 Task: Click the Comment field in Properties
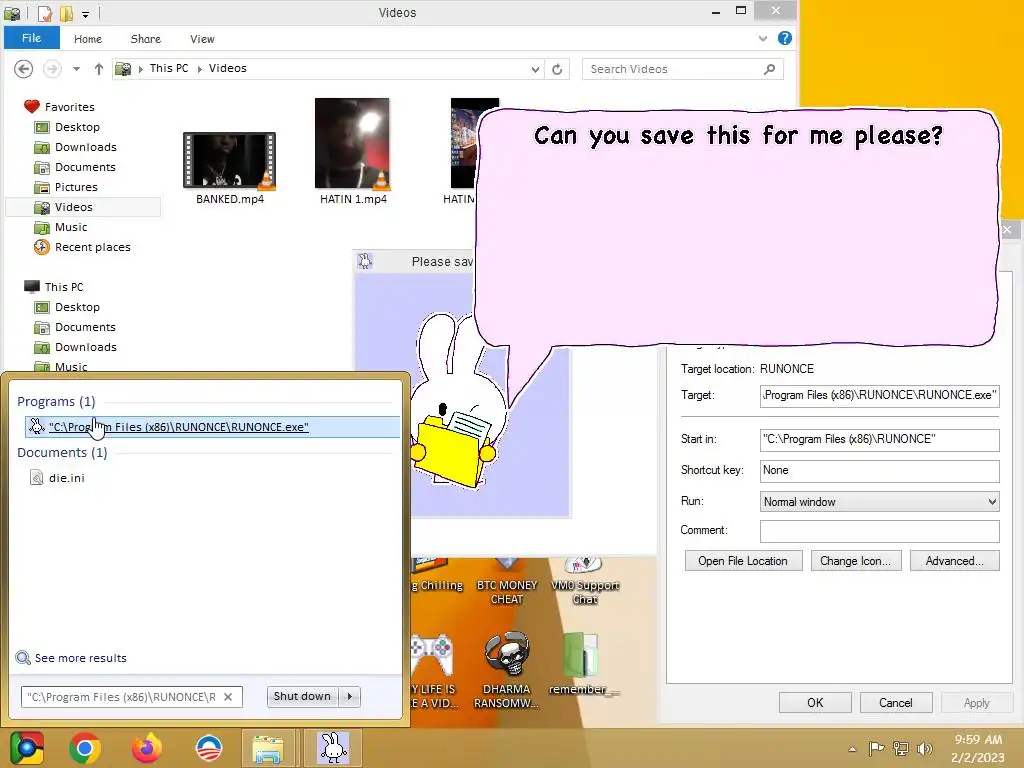[879, 531]
